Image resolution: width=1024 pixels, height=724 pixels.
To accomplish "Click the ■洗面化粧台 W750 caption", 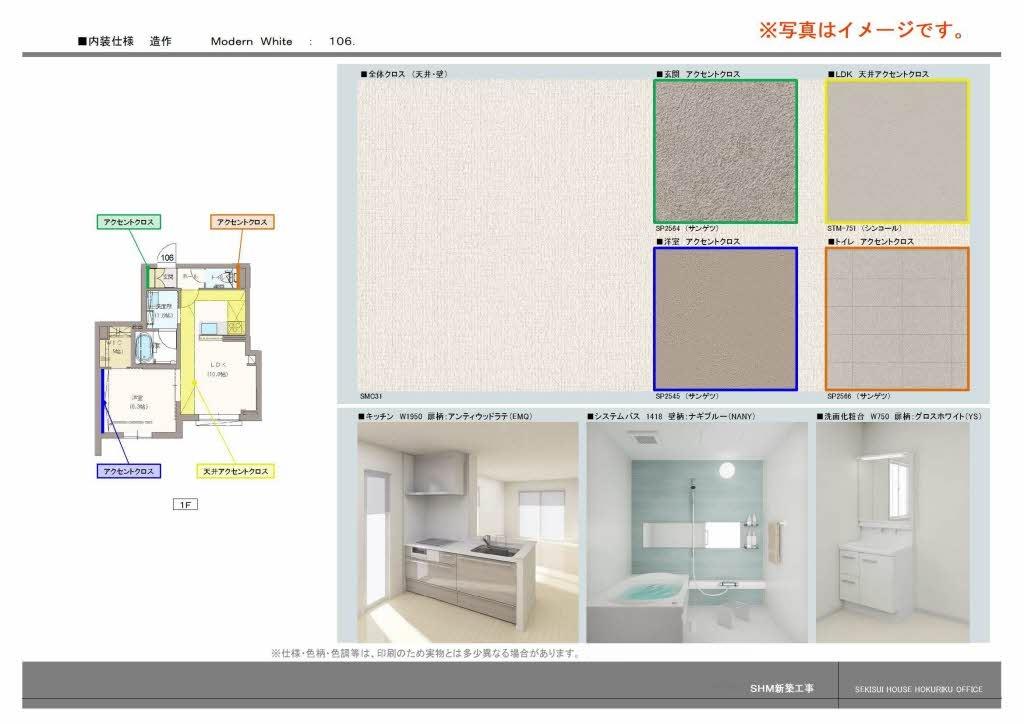I will tap(899, 416).
